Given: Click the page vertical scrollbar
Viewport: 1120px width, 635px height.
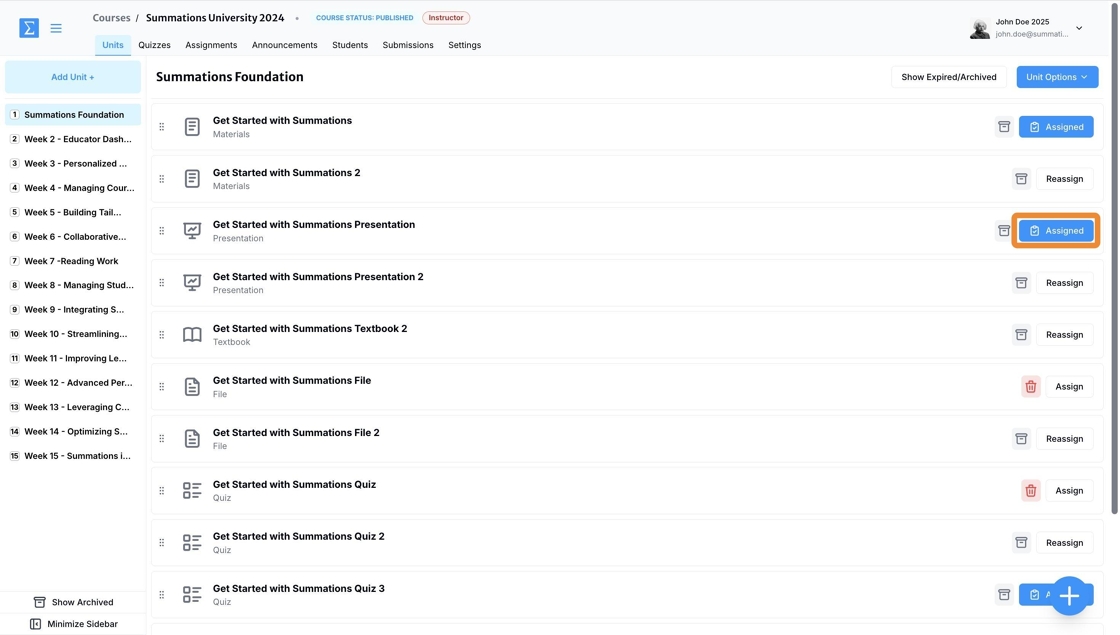Looking at the screenshot, I should point(1114,257).
